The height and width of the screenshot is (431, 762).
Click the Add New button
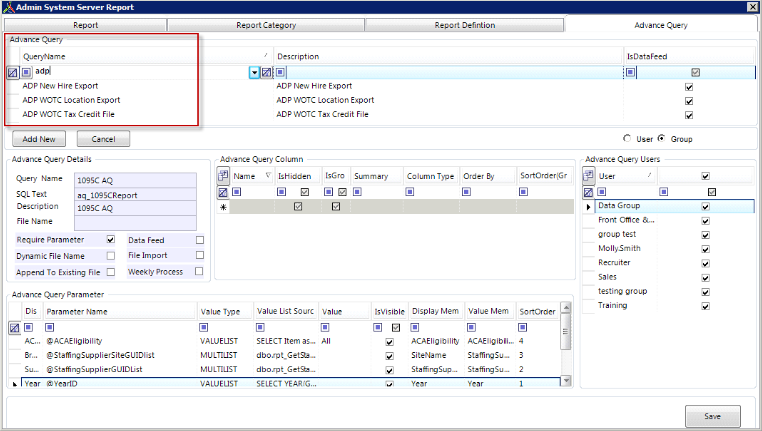point(38,139)
